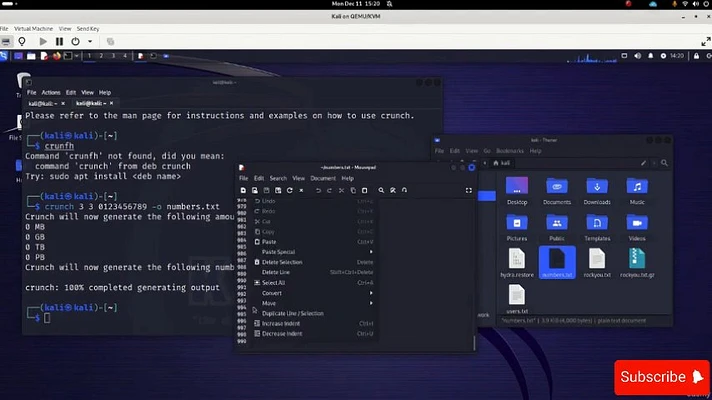This screenshot has height=400, width=712.
Task: Open the Send Key menu
Action: tap(88, 29)
